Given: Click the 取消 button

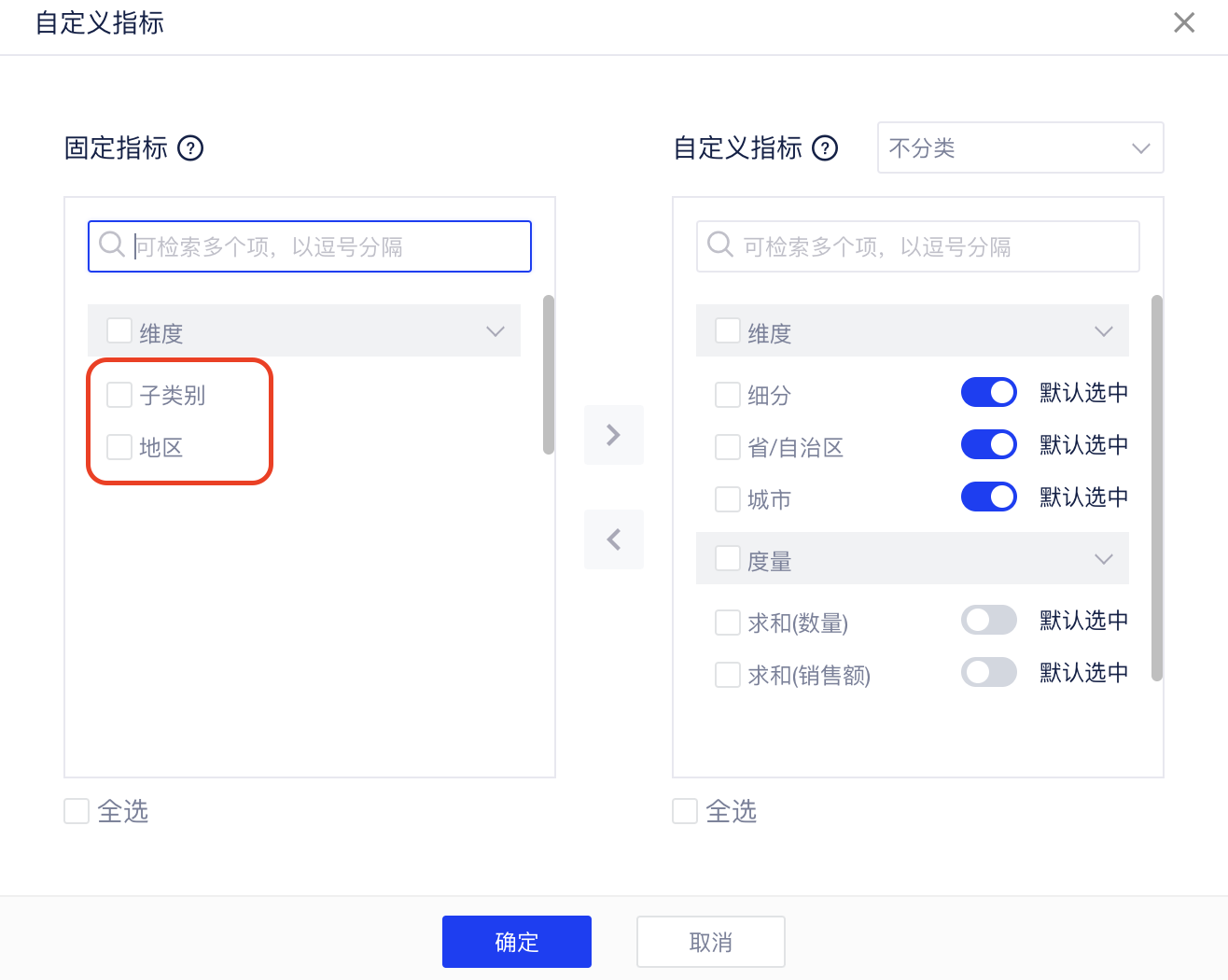Looking at the screenshot, I should coord(711,942).
